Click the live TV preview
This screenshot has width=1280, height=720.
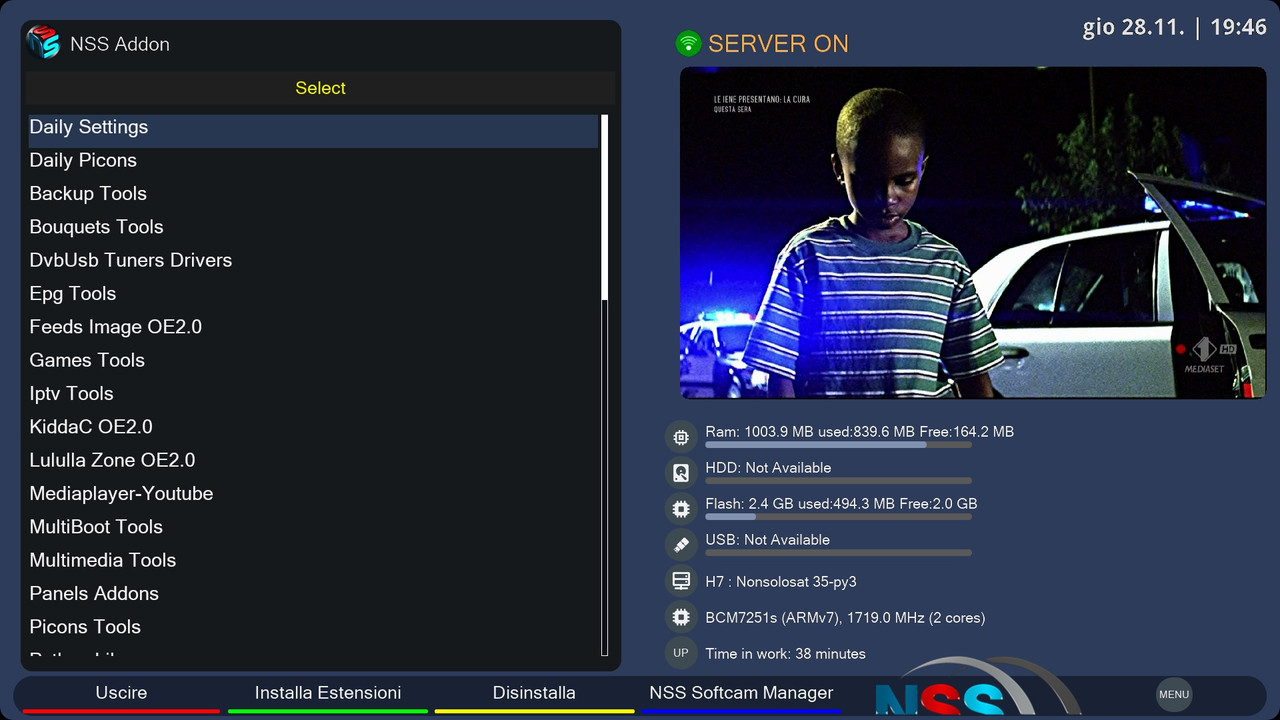973,233
